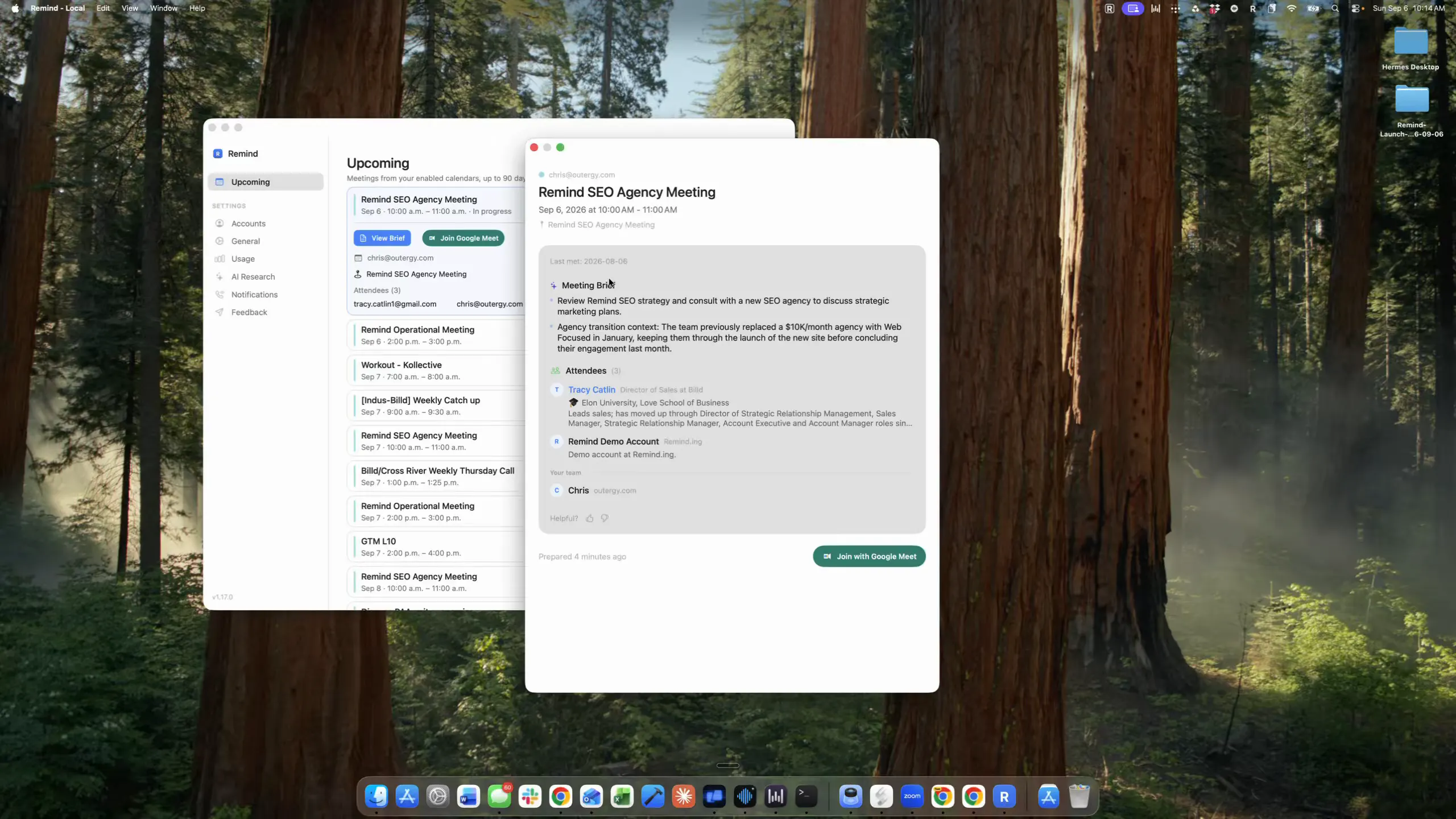This screenshot has height=819, width=1456.
Task: Click the Google Drive menu bar icon
Action: [x=1195, y=9]
